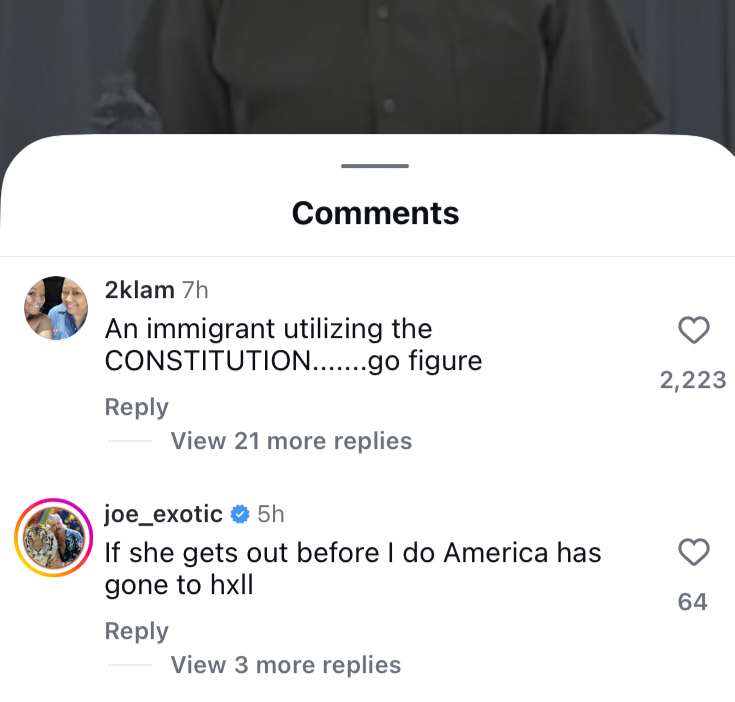The image size is (735, 702).
Task: Expand View 3 more replies
Action: [286, 665]
